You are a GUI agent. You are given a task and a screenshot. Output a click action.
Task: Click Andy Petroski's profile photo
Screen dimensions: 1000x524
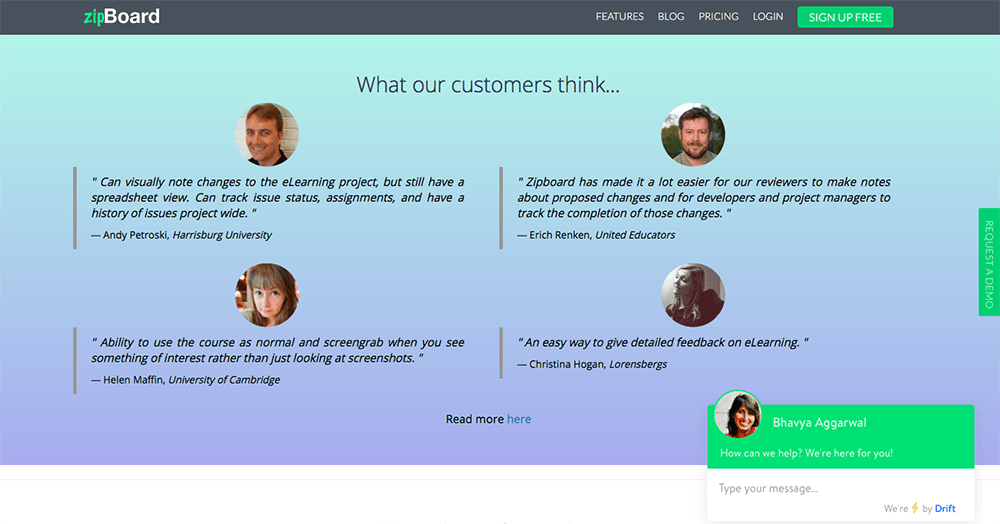267,135
